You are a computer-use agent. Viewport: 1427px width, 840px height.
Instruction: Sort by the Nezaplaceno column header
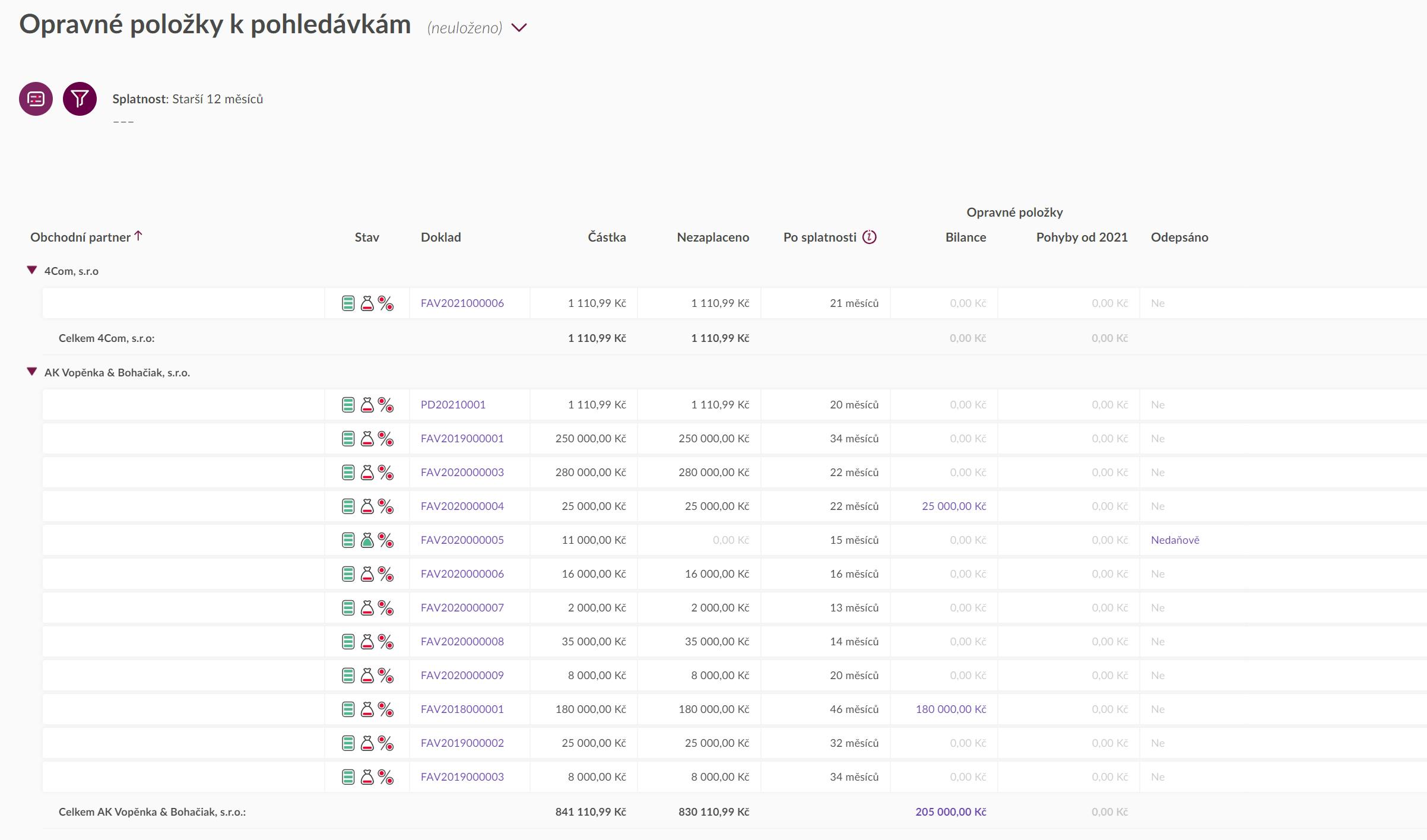tap(712, 237)
